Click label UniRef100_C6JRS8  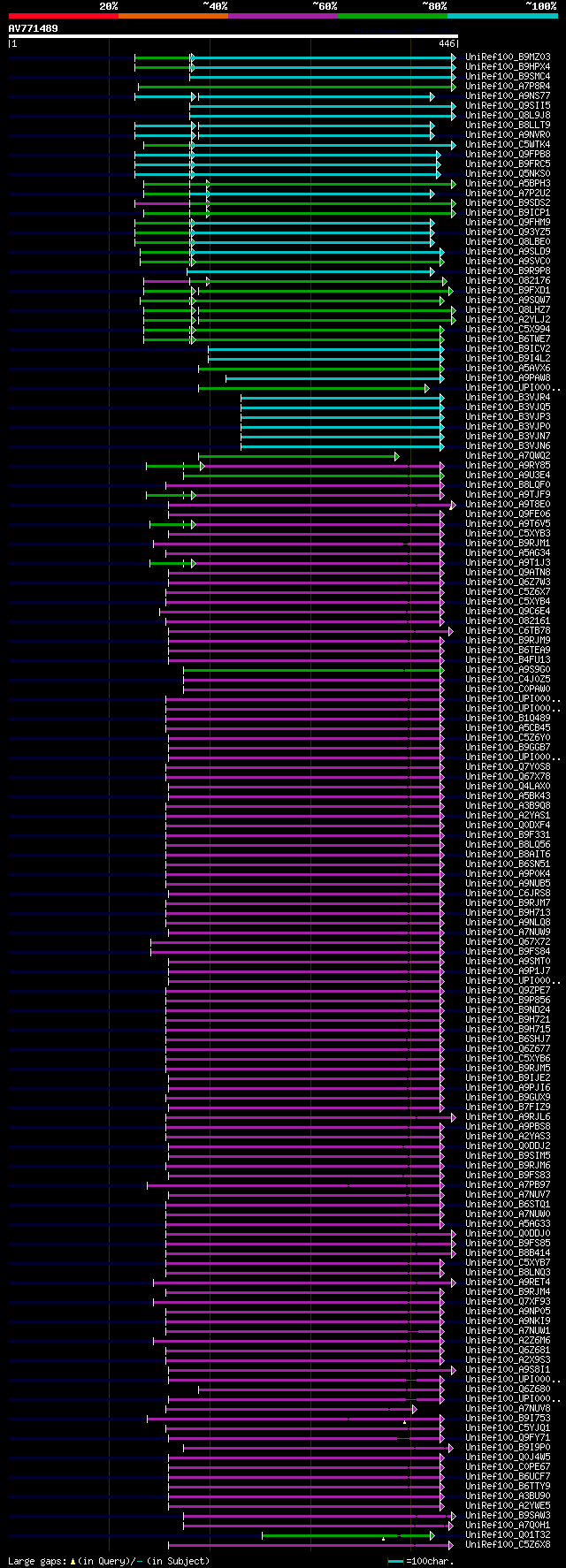pos(508,894)
